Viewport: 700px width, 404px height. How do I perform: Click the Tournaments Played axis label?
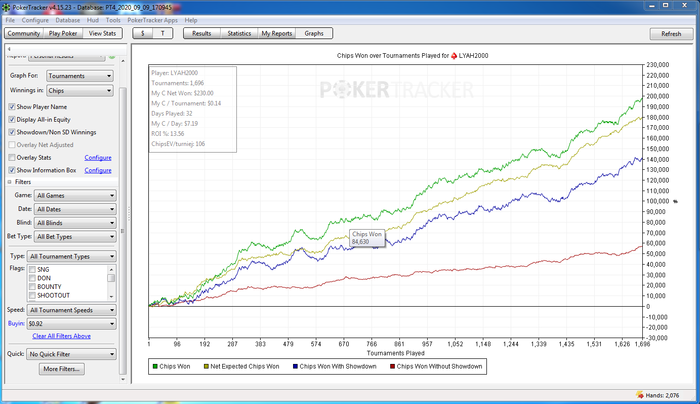pos(396,353)
